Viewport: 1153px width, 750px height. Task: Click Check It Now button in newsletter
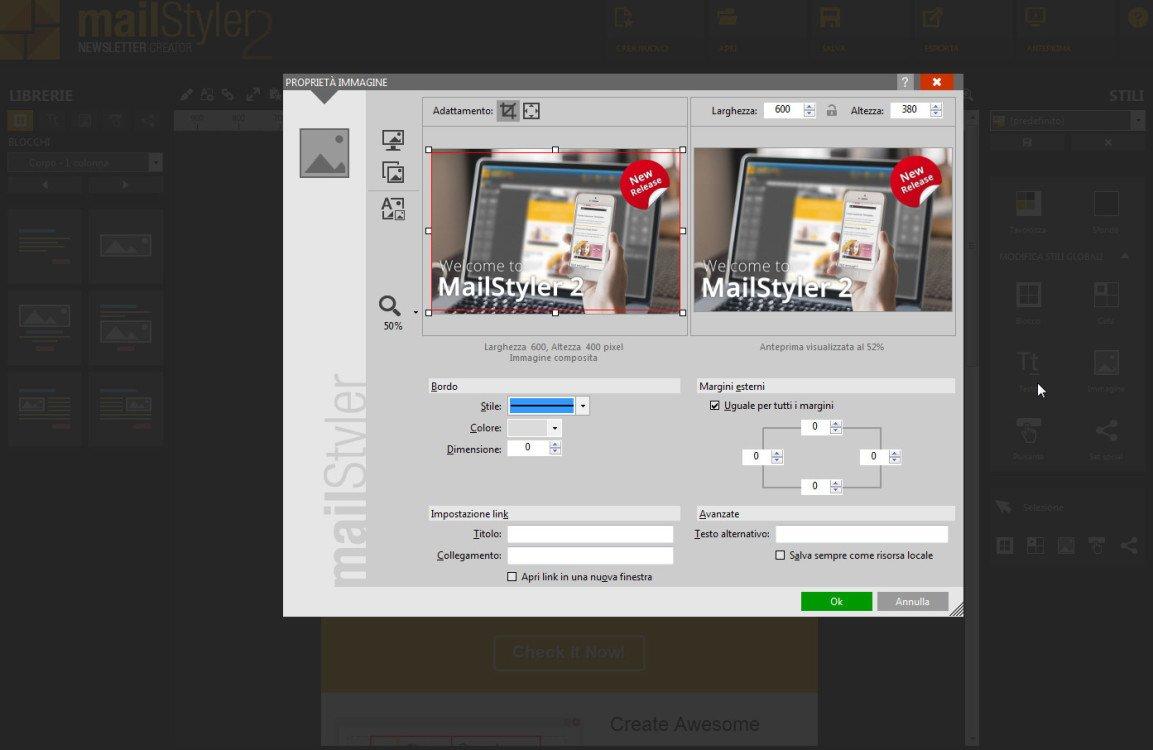(569, 652)
